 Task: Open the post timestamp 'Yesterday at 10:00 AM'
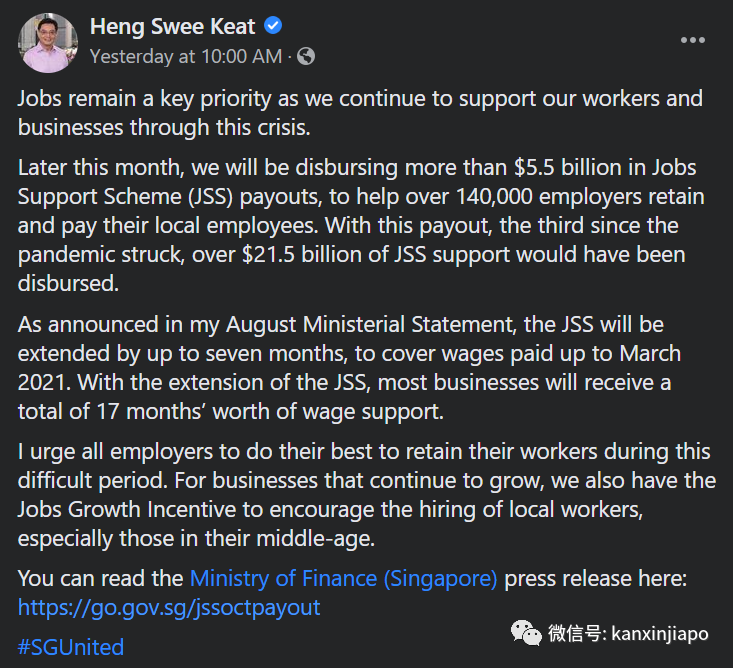click(185, 57)
